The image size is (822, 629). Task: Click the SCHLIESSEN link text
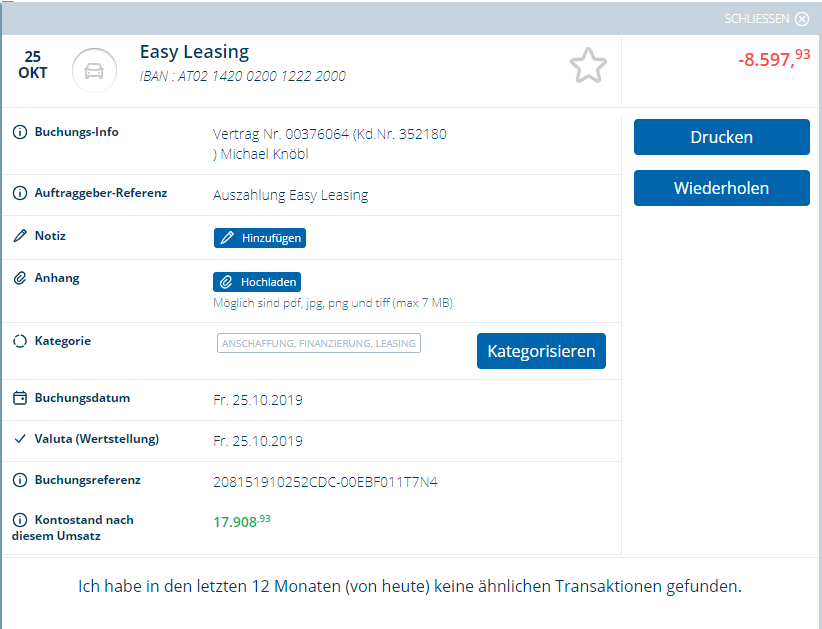coord(756,19)
